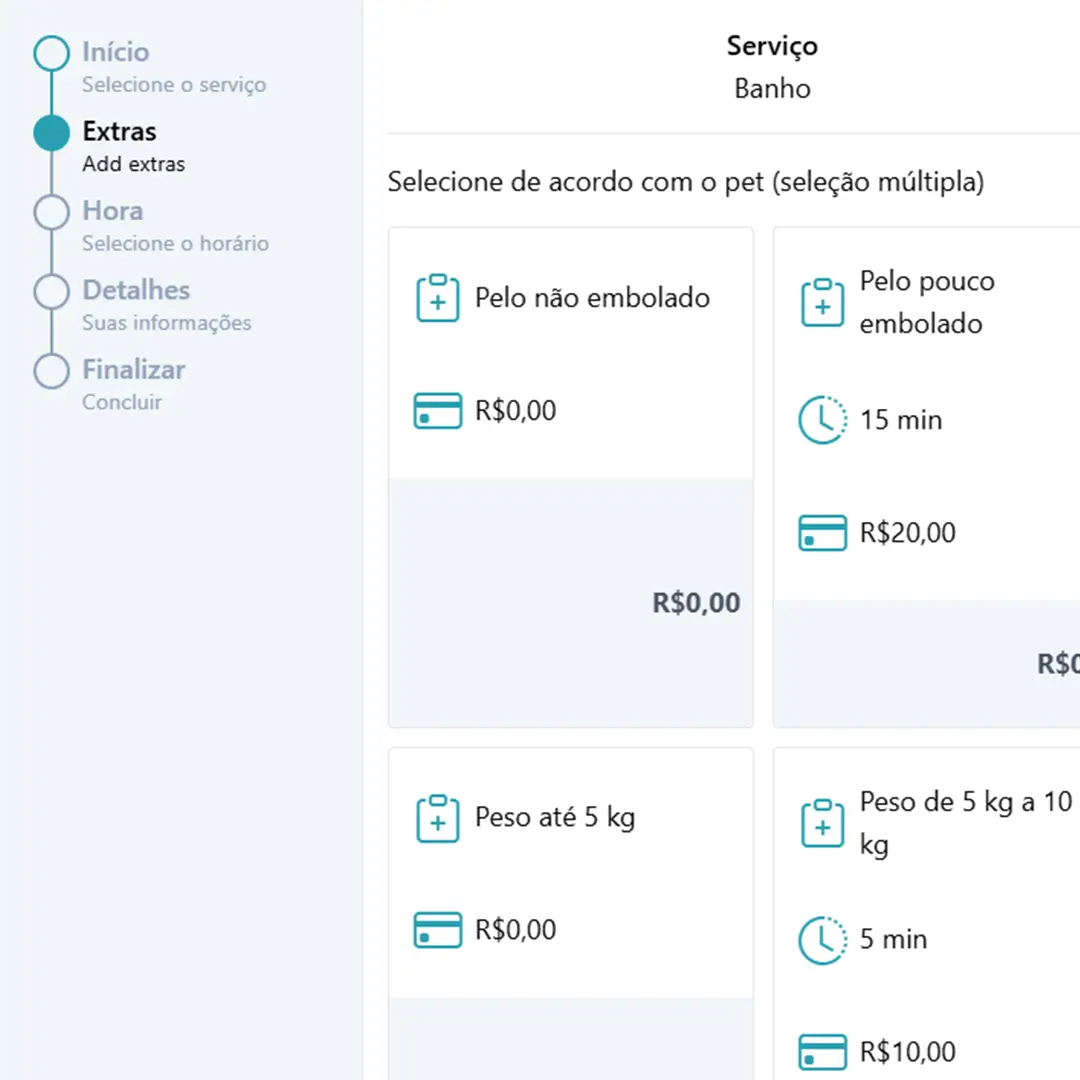Select the Peso até 5 kg extra
1080x1080 pixels.
pos(570,913)
